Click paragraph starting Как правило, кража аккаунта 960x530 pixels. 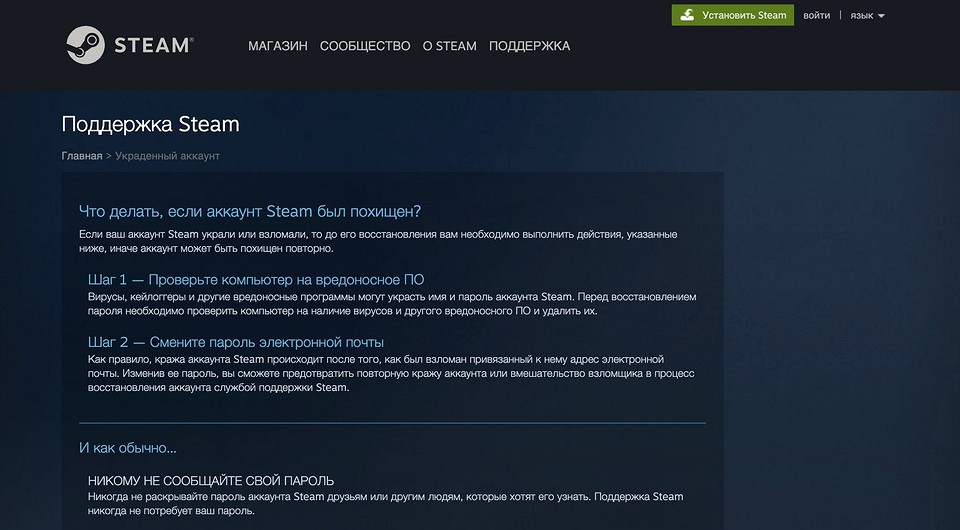pyautogui.click(x=391, y=373)
